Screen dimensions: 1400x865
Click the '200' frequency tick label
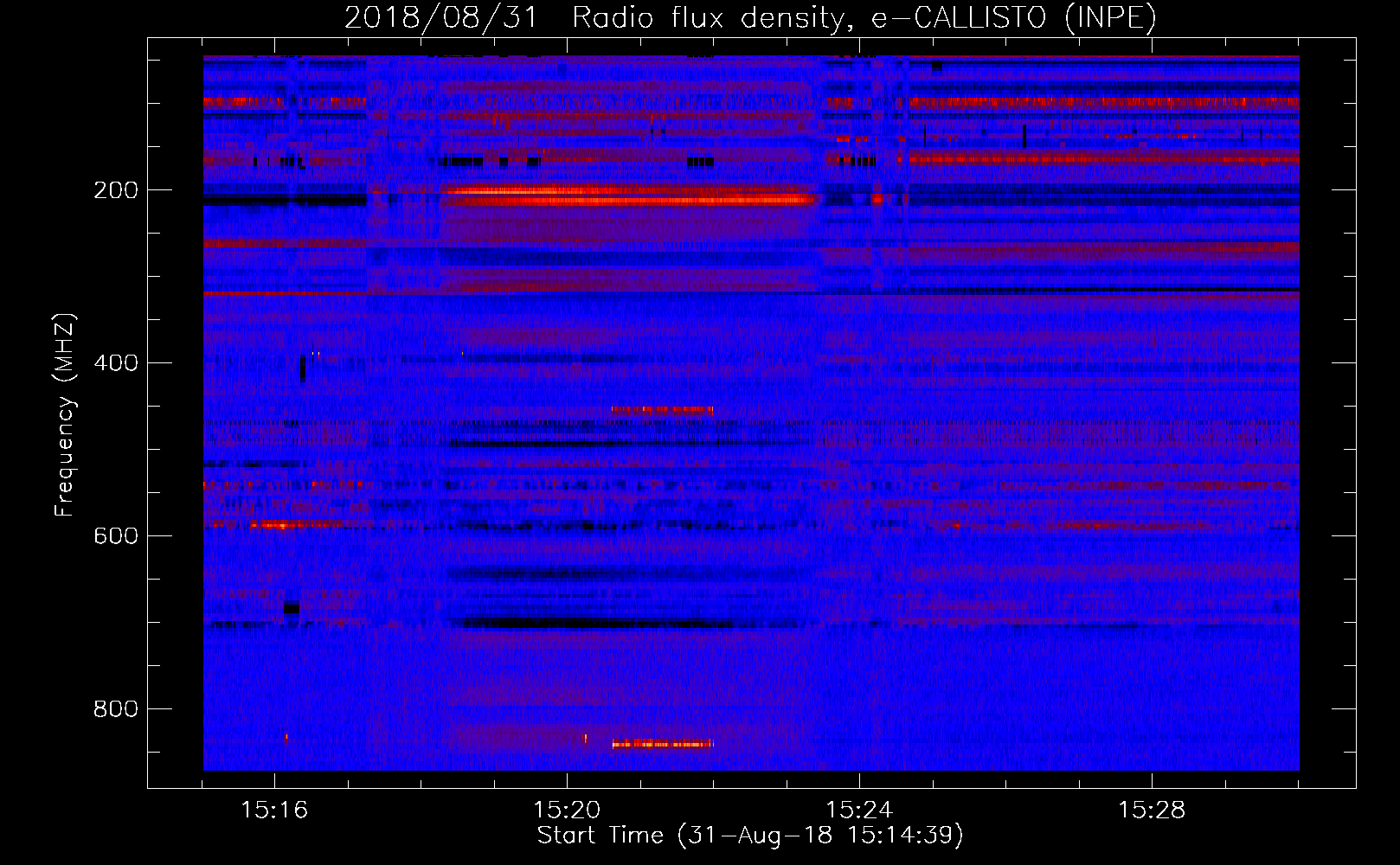116,190
